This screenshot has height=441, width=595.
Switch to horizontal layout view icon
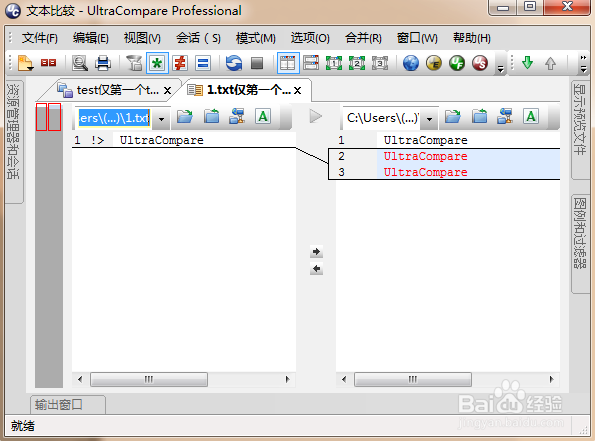tap(311, 63)
